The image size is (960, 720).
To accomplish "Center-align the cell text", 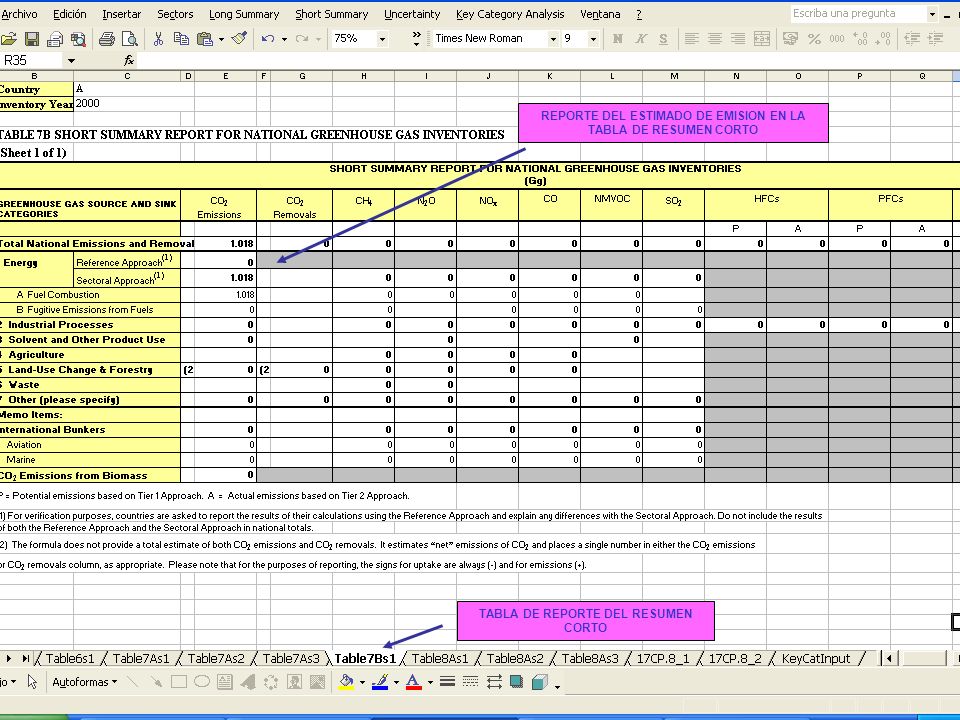I will tap(714, 39).
